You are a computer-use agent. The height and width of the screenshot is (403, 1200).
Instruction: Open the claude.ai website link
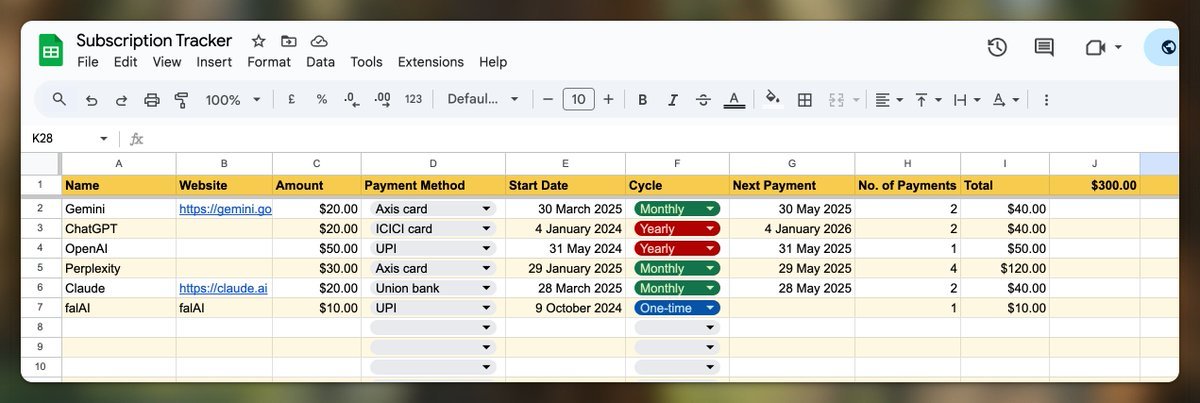[224, 288]
